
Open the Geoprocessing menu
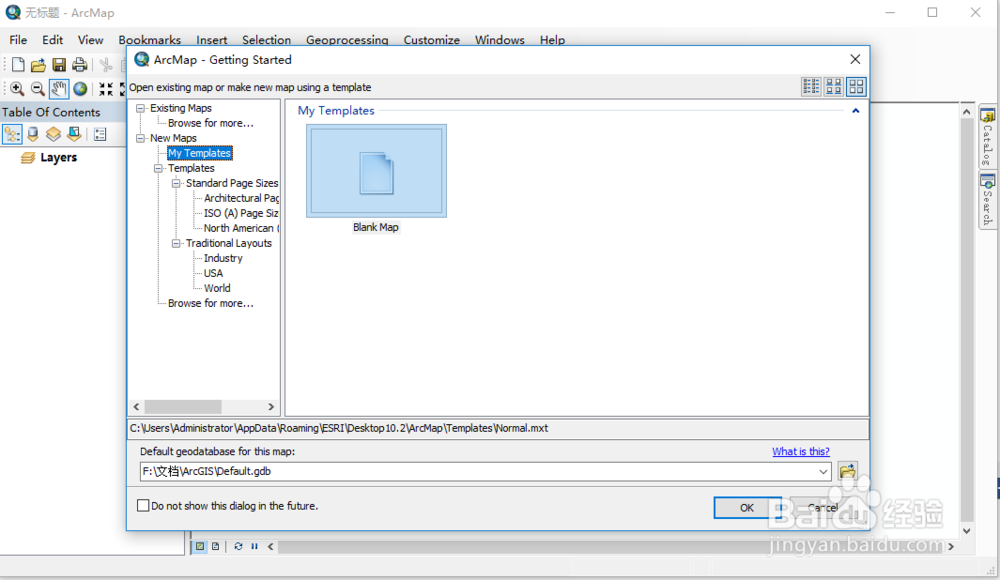pos(347,40)
